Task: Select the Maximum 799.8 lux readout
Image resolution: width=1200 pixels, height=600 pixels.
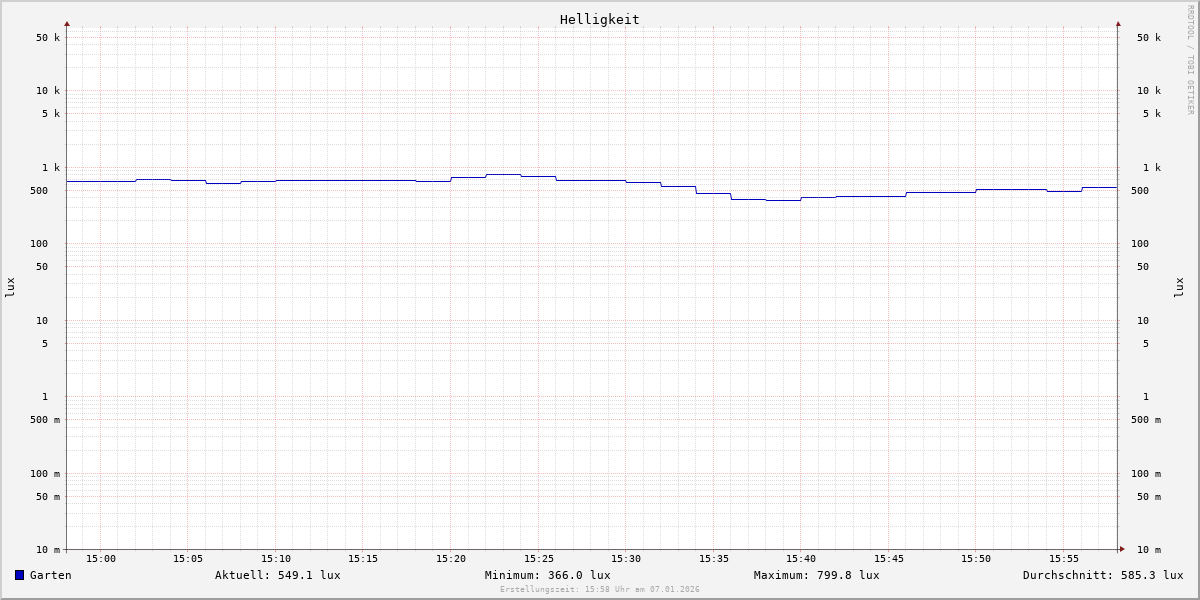Action: [x=816, y=575]
